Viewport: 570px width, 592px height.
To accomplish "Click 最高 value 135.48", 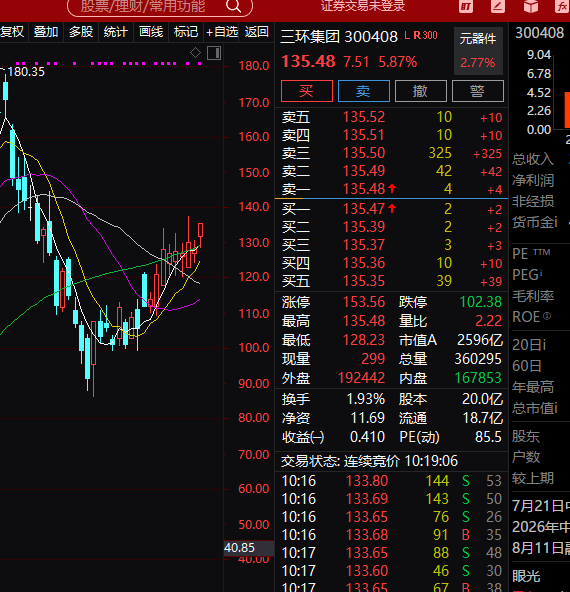I will pos(364,321).
